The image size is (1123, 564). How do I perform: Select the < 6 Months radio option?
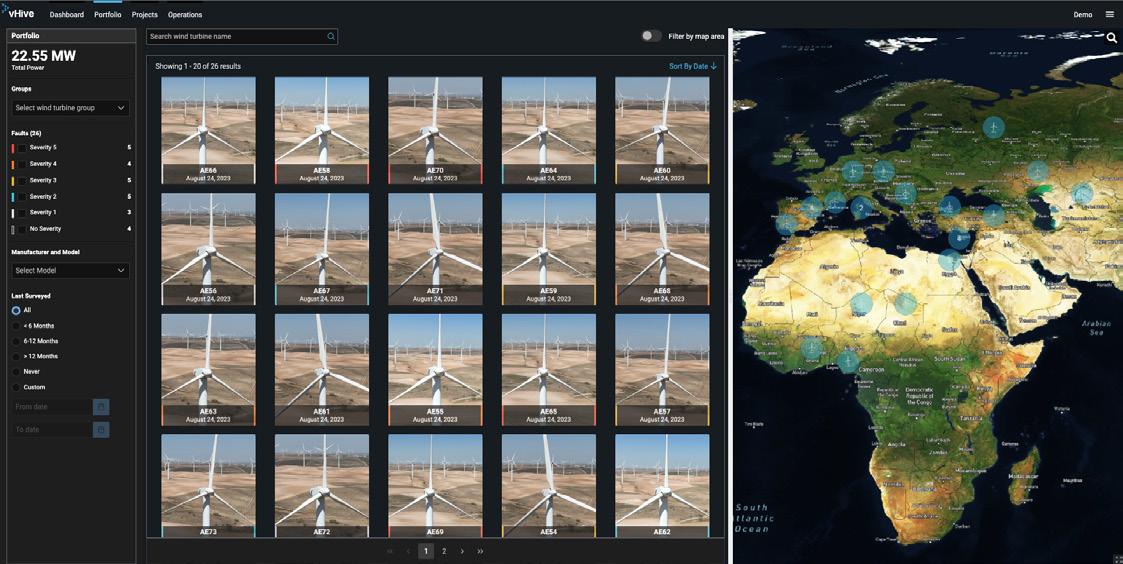click(16, 326)
